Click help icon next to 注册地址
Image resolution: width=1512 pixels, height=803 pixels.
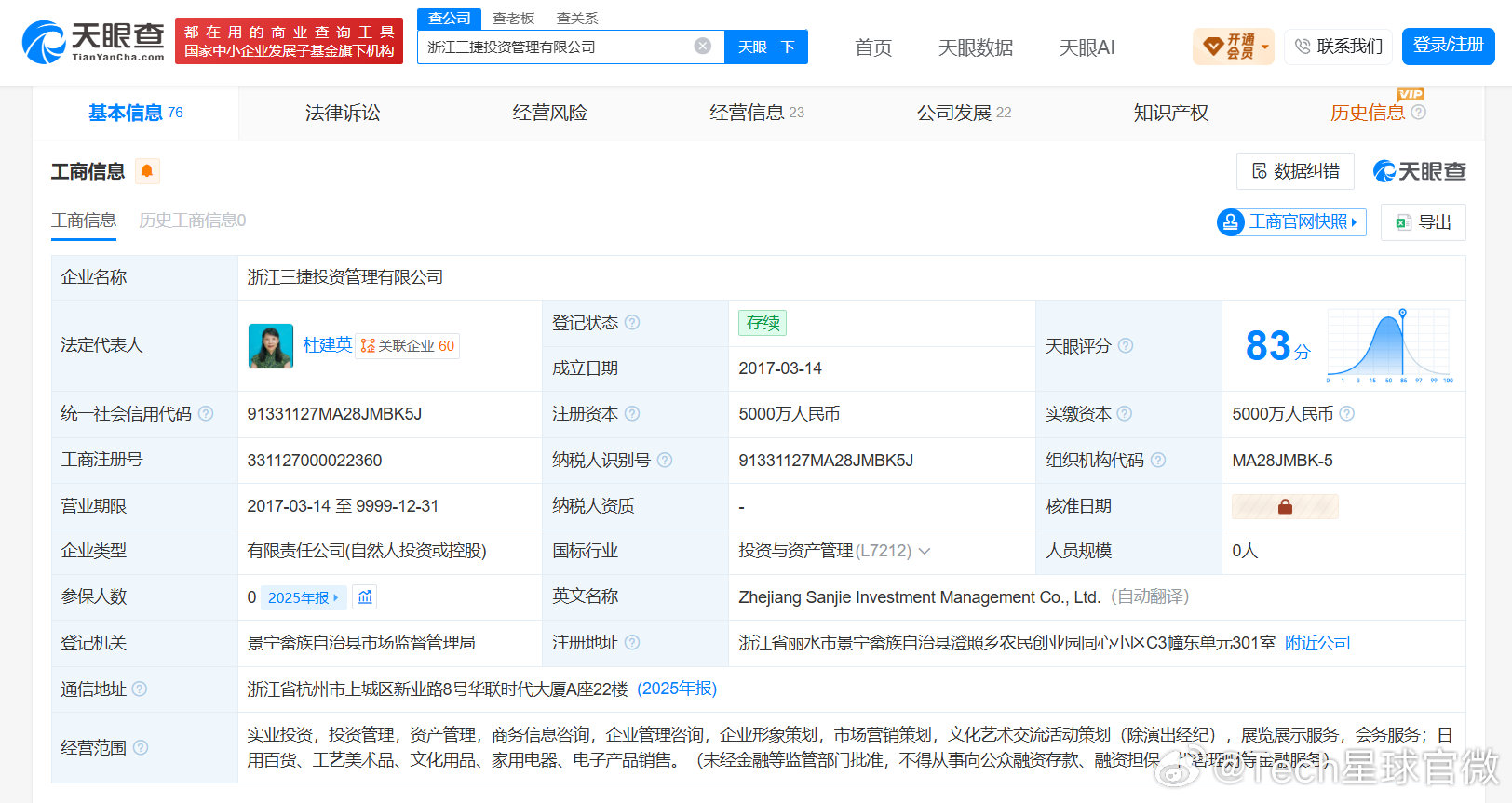[x=632, y=642]
